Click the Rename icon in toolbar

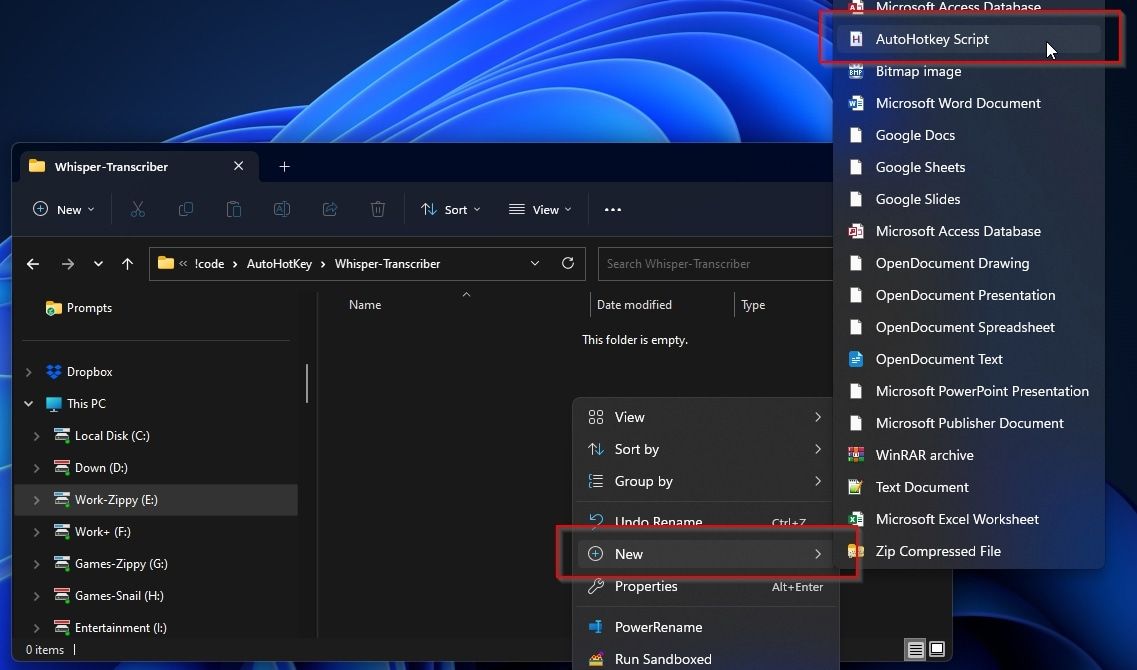click(x=282, y=209)
